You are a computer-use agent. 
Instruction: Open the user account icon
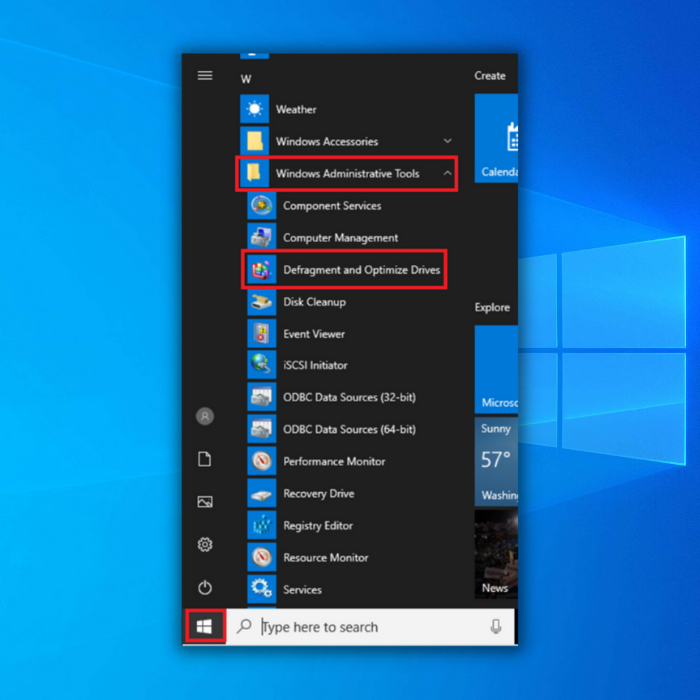click(x=205, y=417)
